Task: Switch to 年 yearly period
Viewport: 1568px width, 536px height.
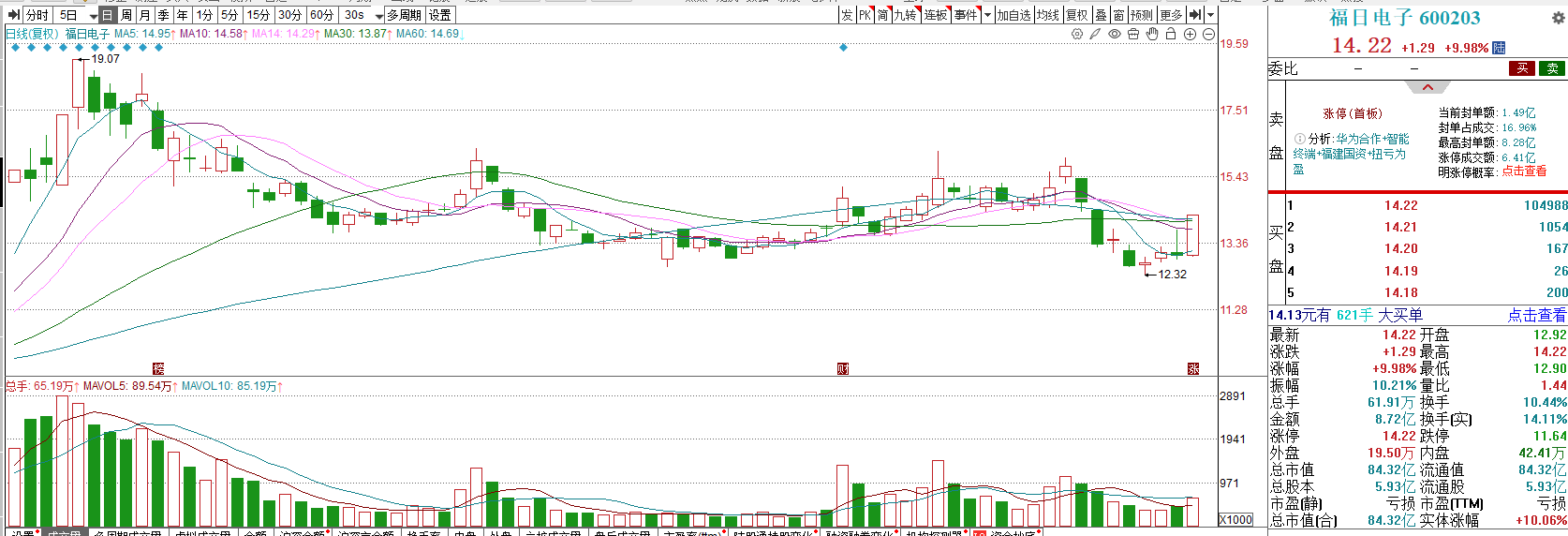Action: [182, 15]
